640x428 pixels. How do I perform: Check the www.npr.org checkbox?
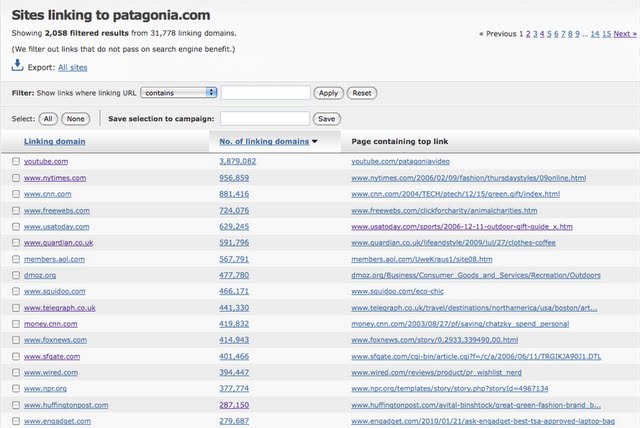(16, 388)
